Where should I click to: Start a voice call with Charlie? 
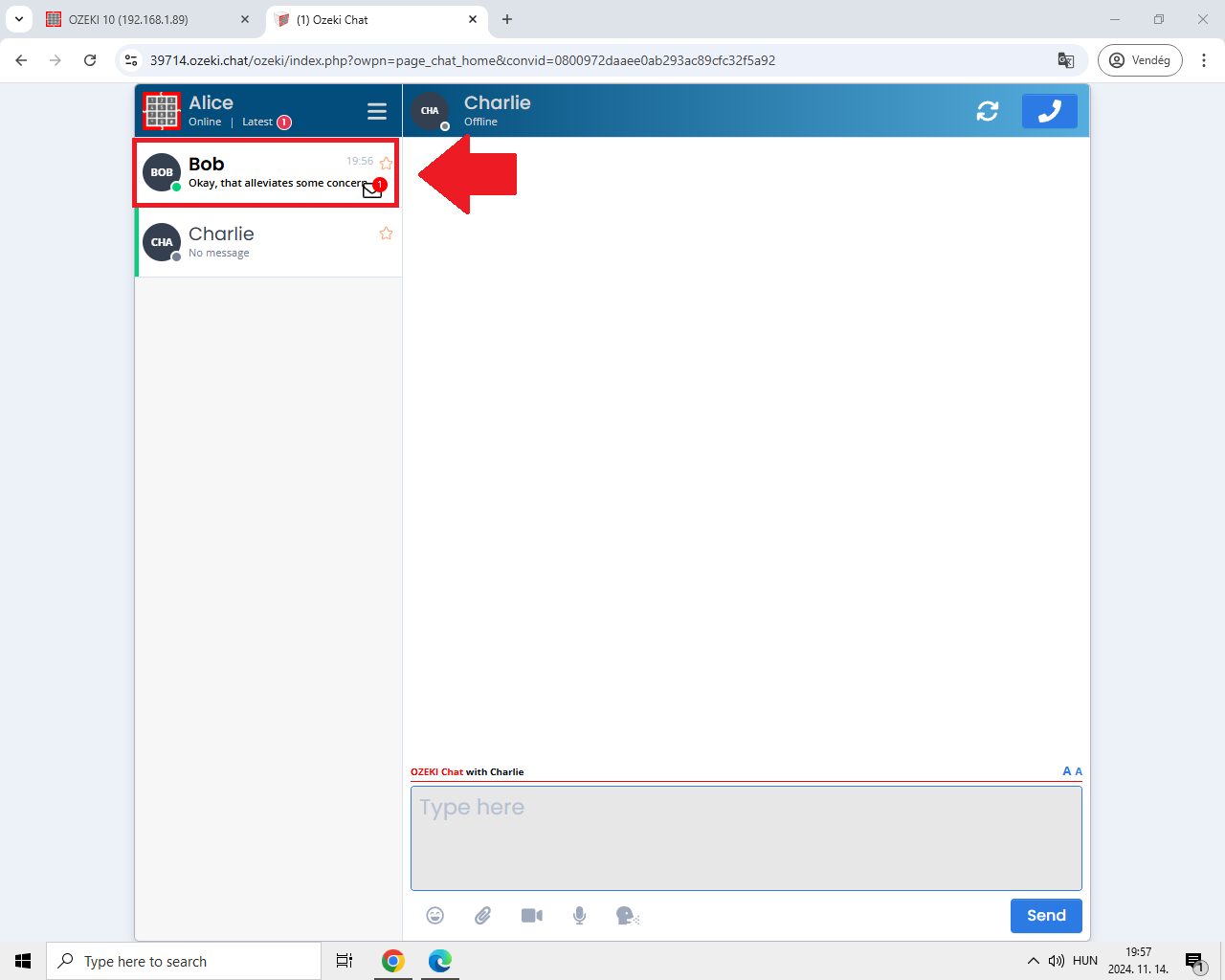point(1050,111)
